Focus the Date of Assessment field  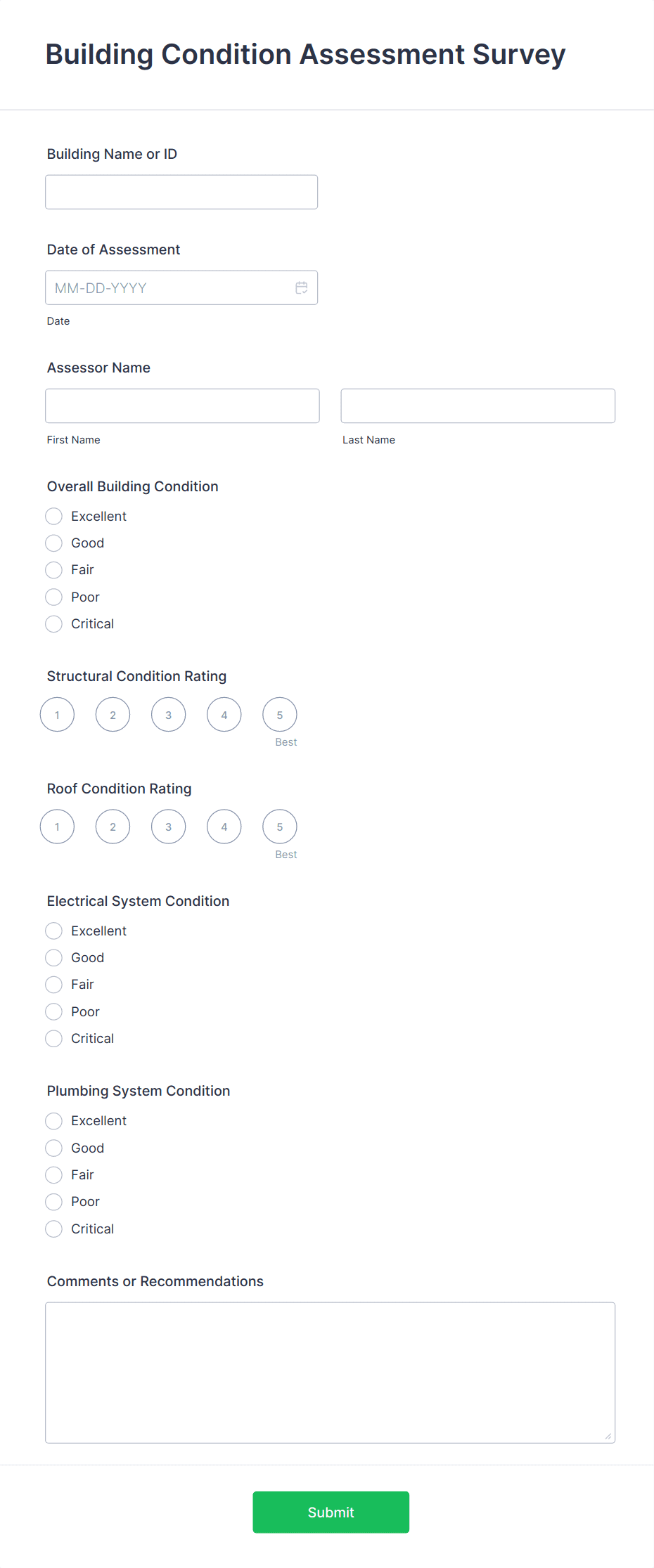[169, 287]
